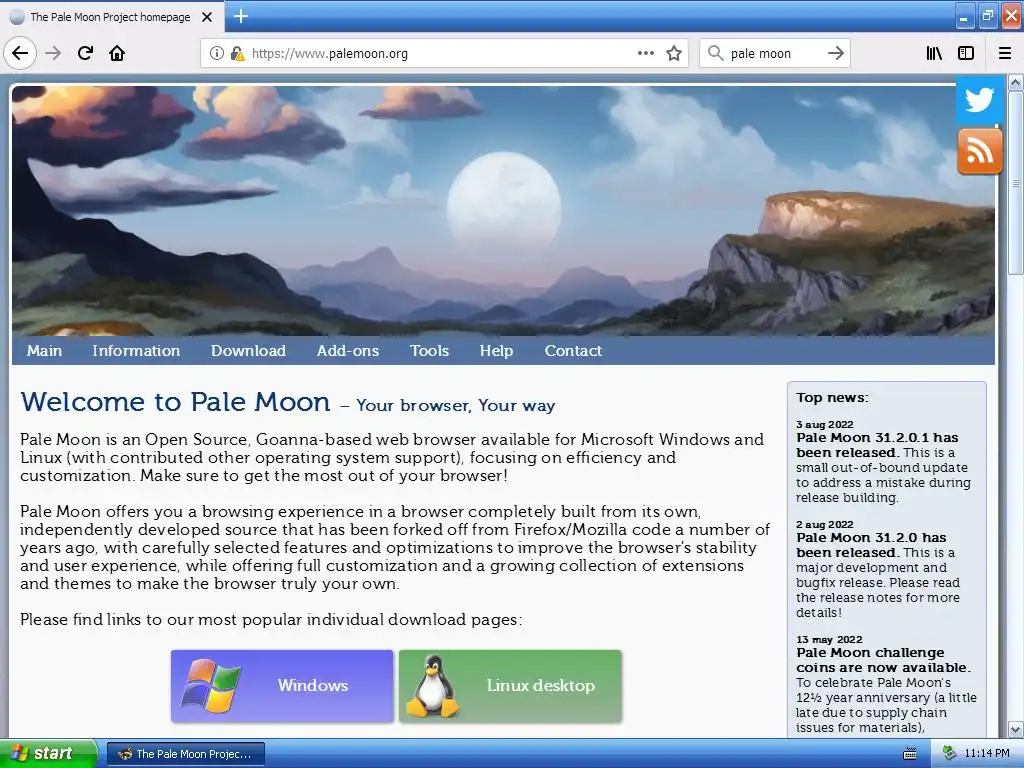Click 'Your browser, Your way' tagline
1024x768 pixels.
pyautogui.click(x=455, y=406)
